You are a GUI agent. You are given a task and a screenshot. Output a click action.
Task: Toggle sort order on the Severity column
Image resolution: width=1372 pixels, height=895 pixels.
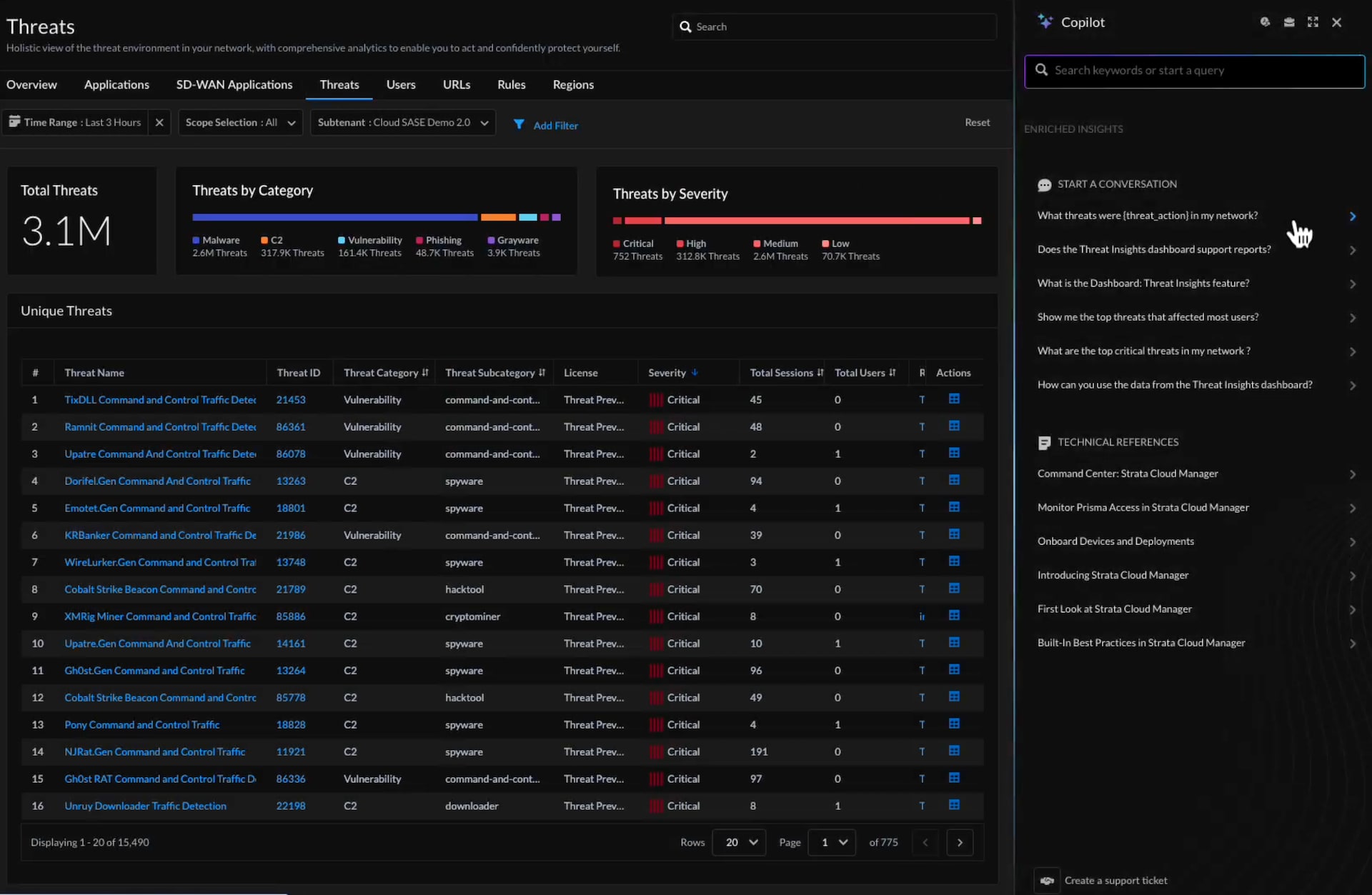695,372
